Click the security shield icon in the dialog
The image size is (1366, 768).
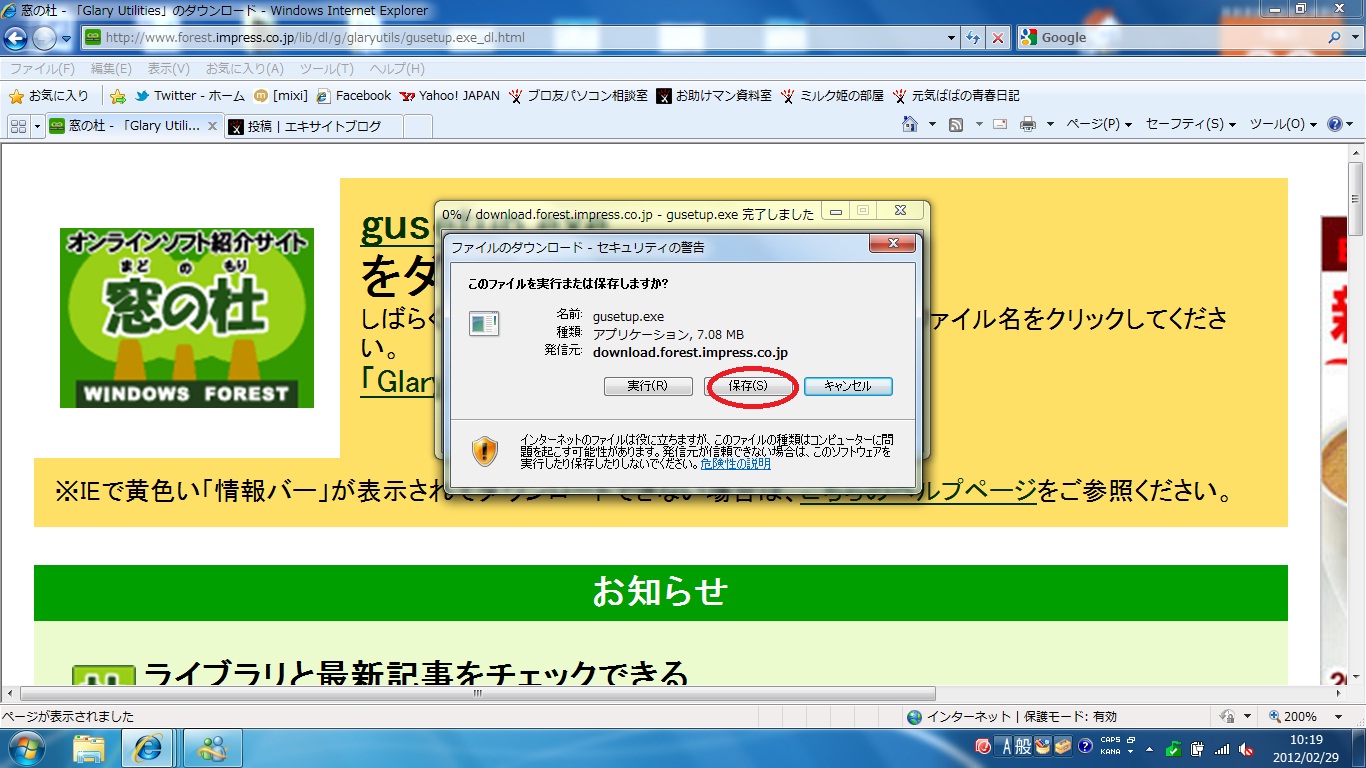click(x=485, y=451)
